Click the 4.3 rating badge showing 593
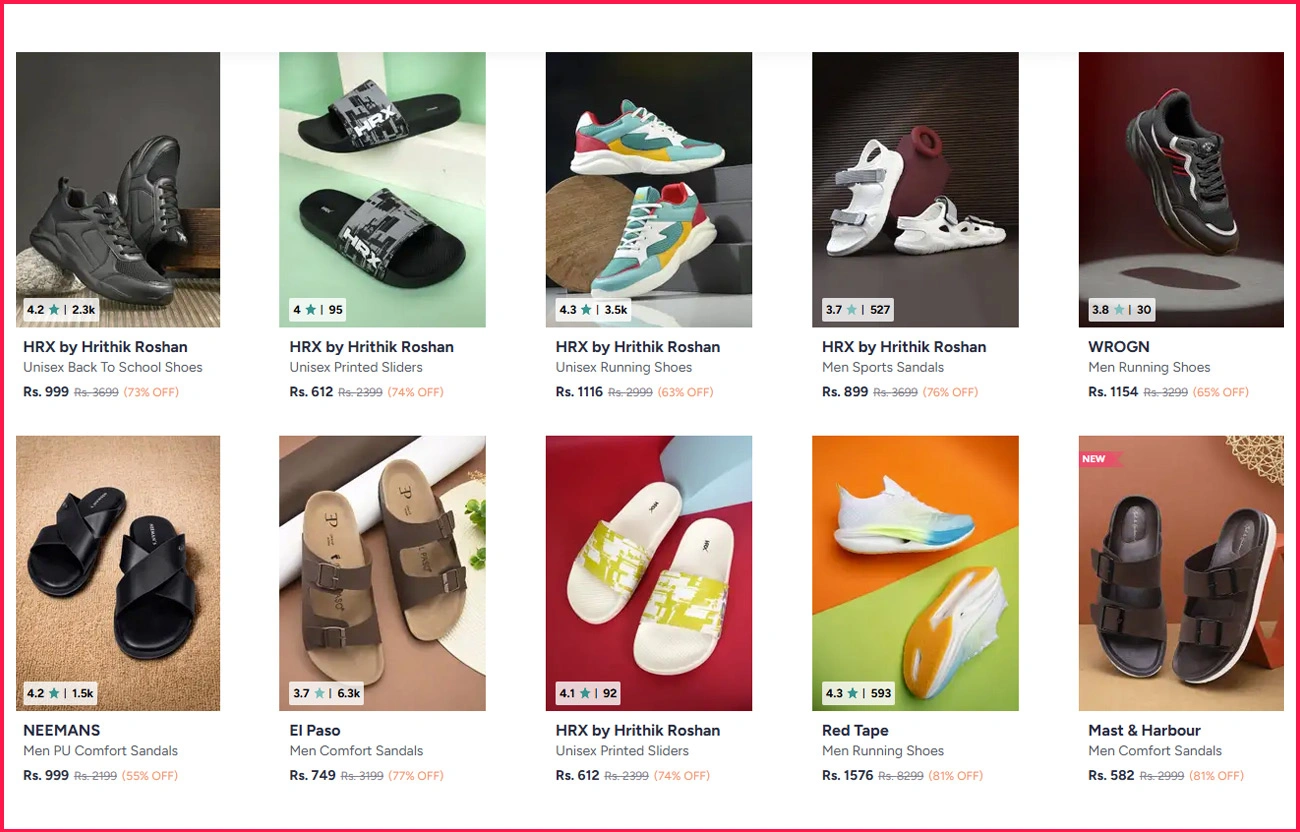Image resolution: width=1300 pixels, height=832 pixels. click(858, 693)
